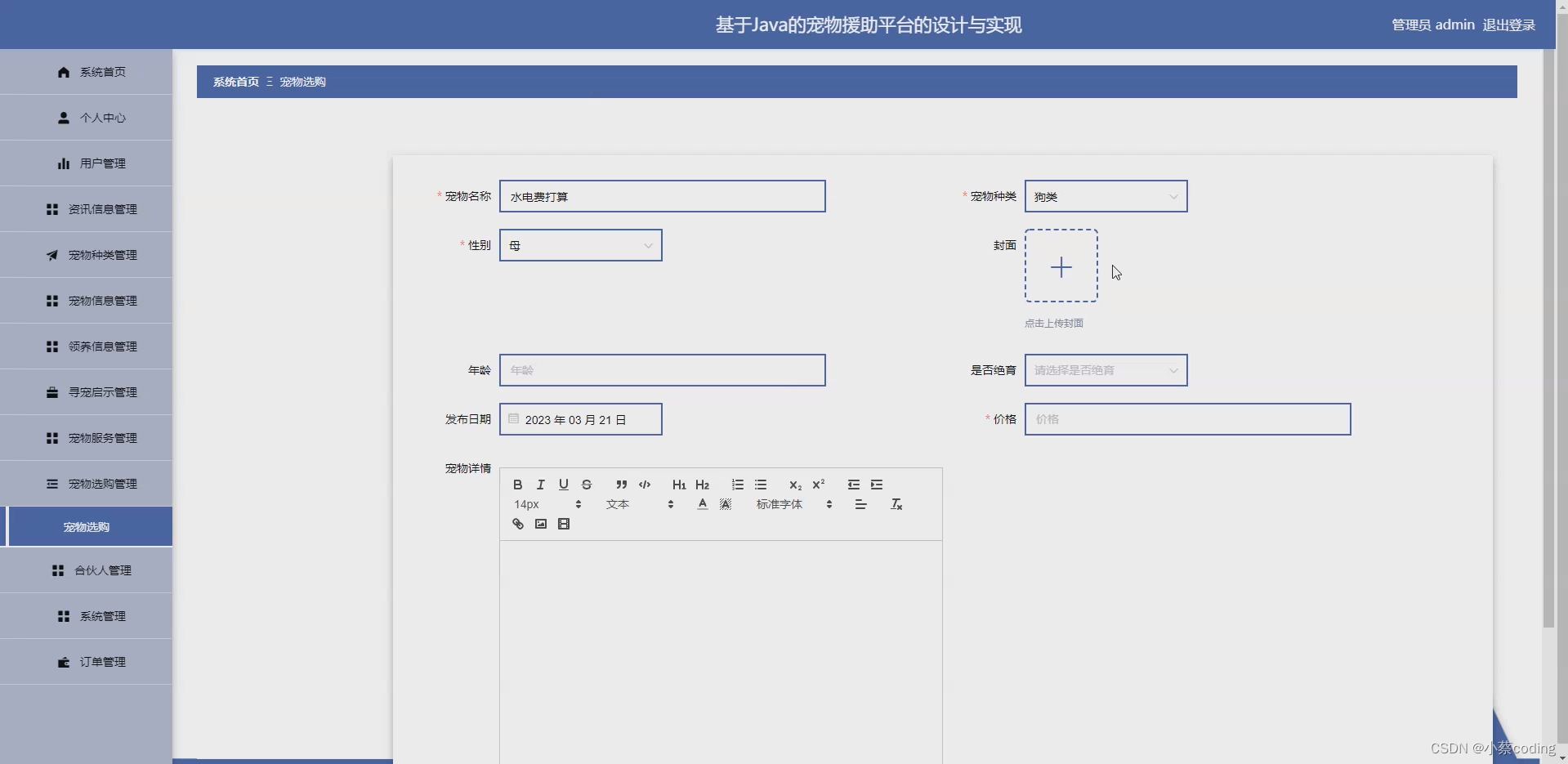Create an ordered numbered list
Viewport: 1568px width, 764px height.
point(738,485)
